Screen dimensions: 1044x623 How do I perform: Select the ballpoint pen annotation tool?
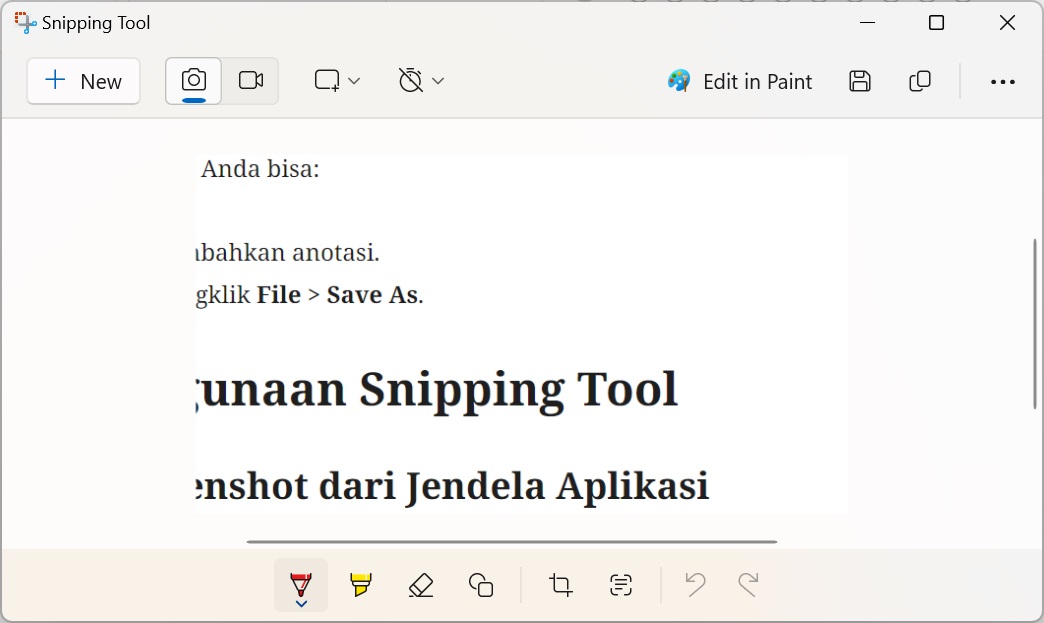[300, 585]
